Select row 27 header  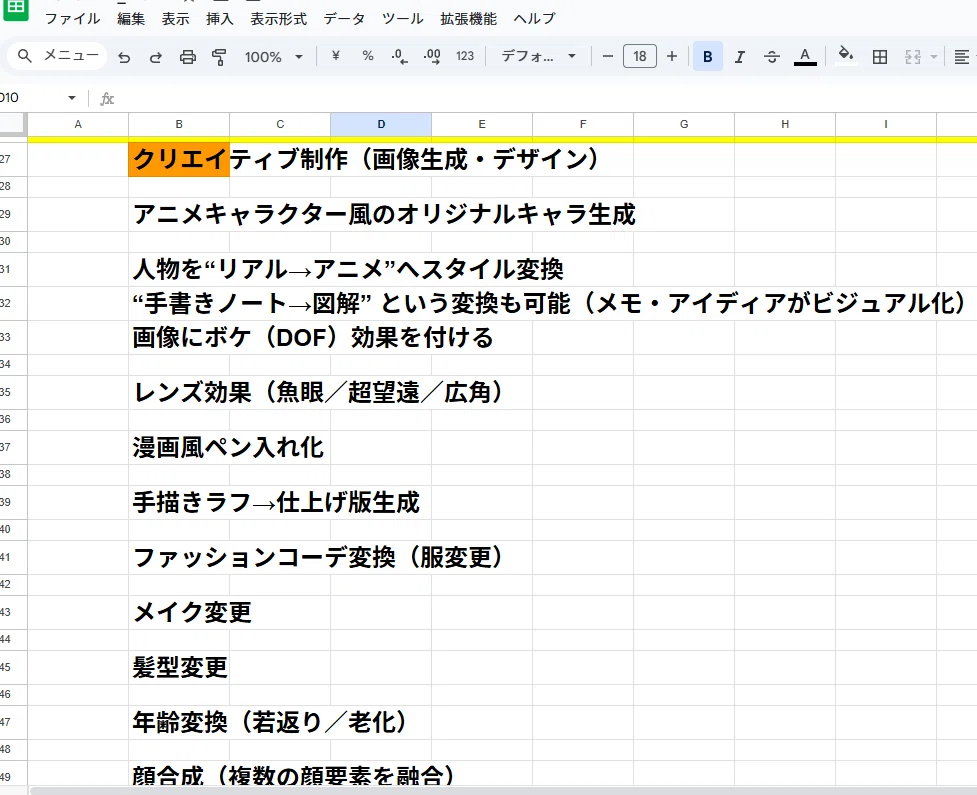tap(13, 159)
